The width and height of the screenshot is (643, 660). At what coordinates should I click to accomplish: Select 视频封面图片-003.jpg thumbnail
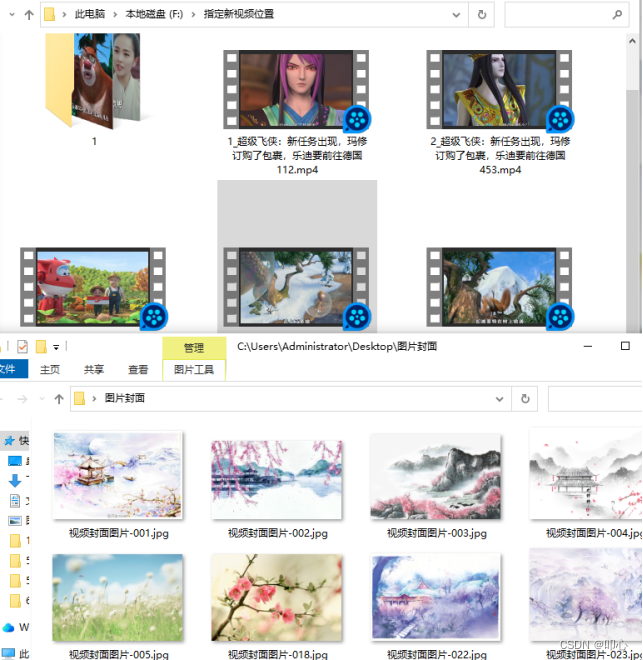click(436, 476)
